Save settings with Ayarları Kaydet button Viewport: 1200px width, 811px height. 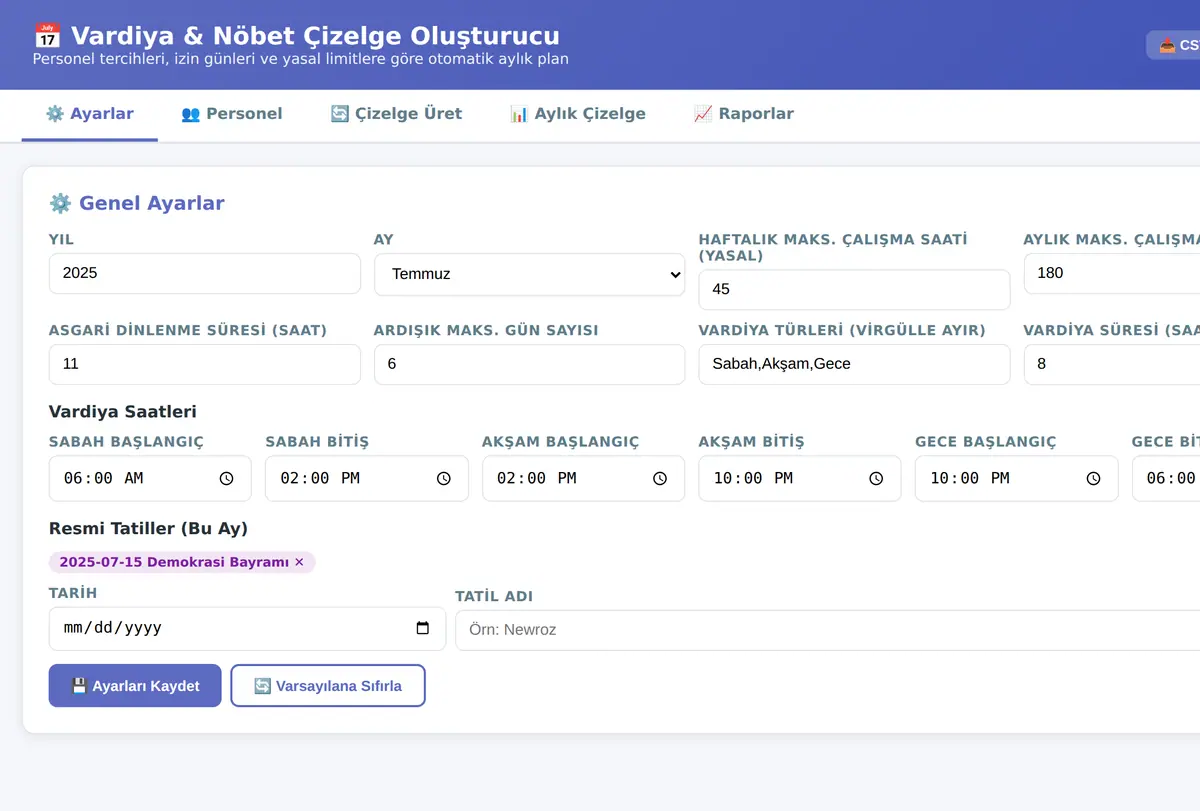135,686
